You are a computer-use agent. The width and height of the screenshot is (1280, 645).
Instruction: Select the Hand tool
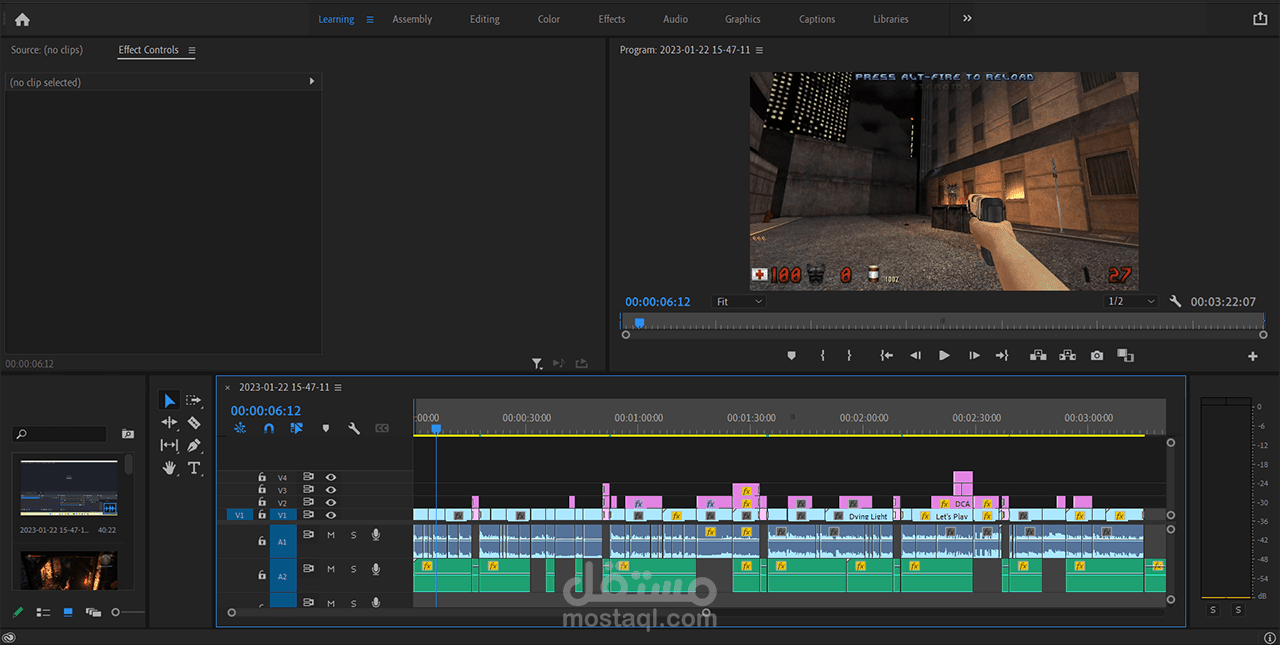tap(169, 467)
